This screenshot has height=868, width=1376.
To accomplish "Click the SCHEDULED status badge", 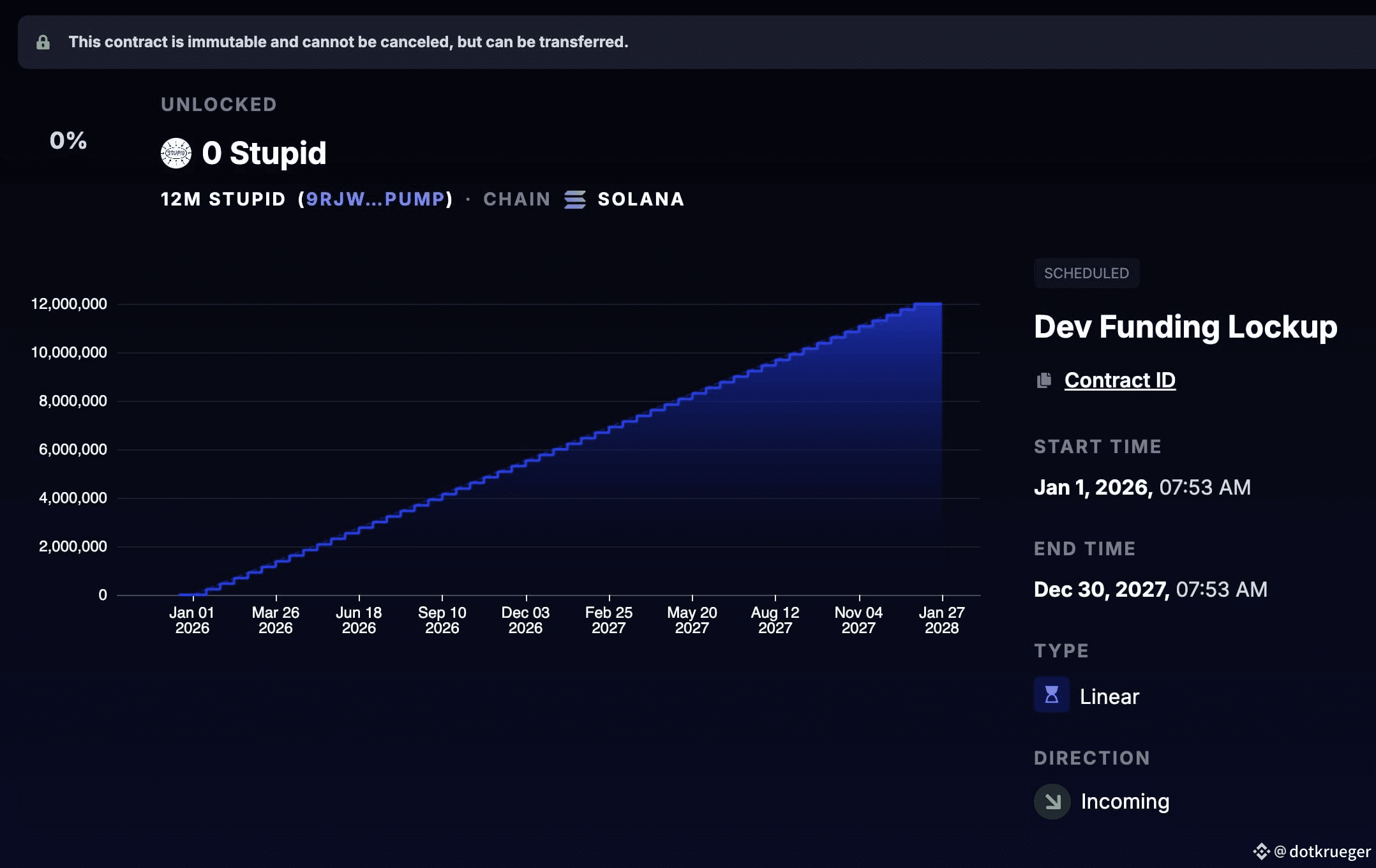I will [1086, 273].
